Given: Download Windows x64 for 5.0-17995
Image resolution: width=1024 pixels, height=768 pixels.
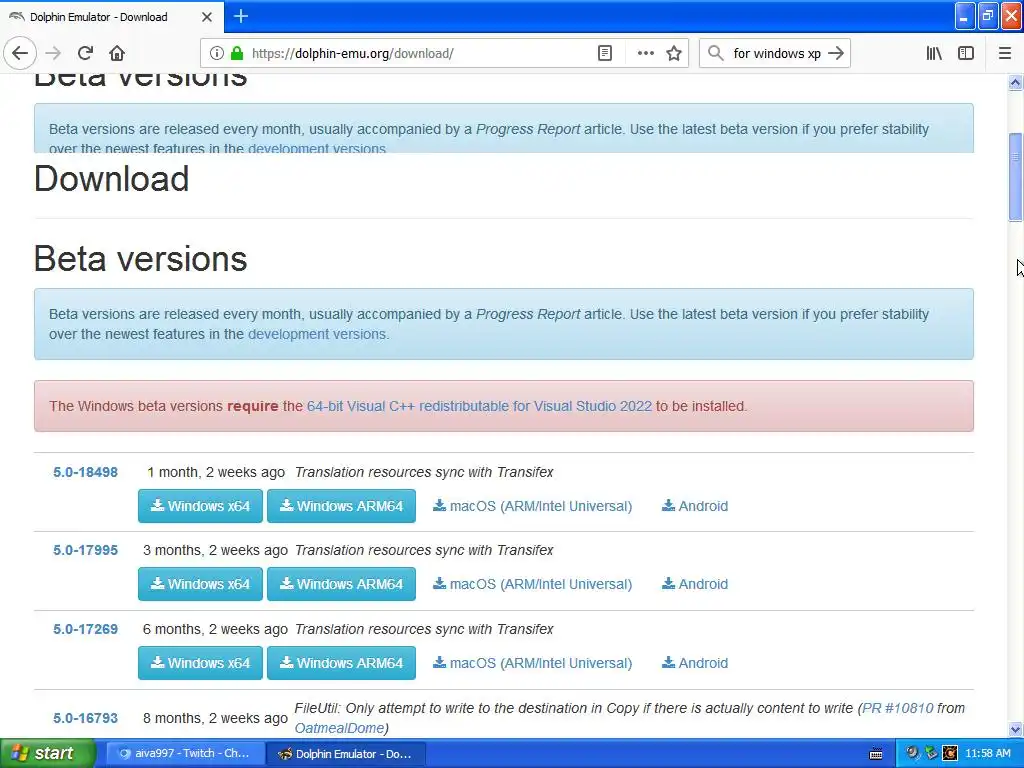Looking at the screenshot, I should tap(200, 584).
